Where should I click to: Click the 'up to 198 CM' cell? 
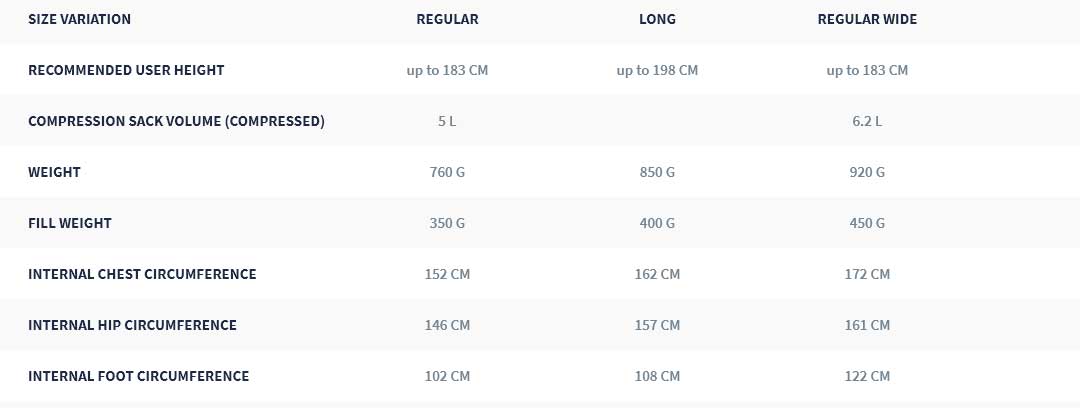657,70
